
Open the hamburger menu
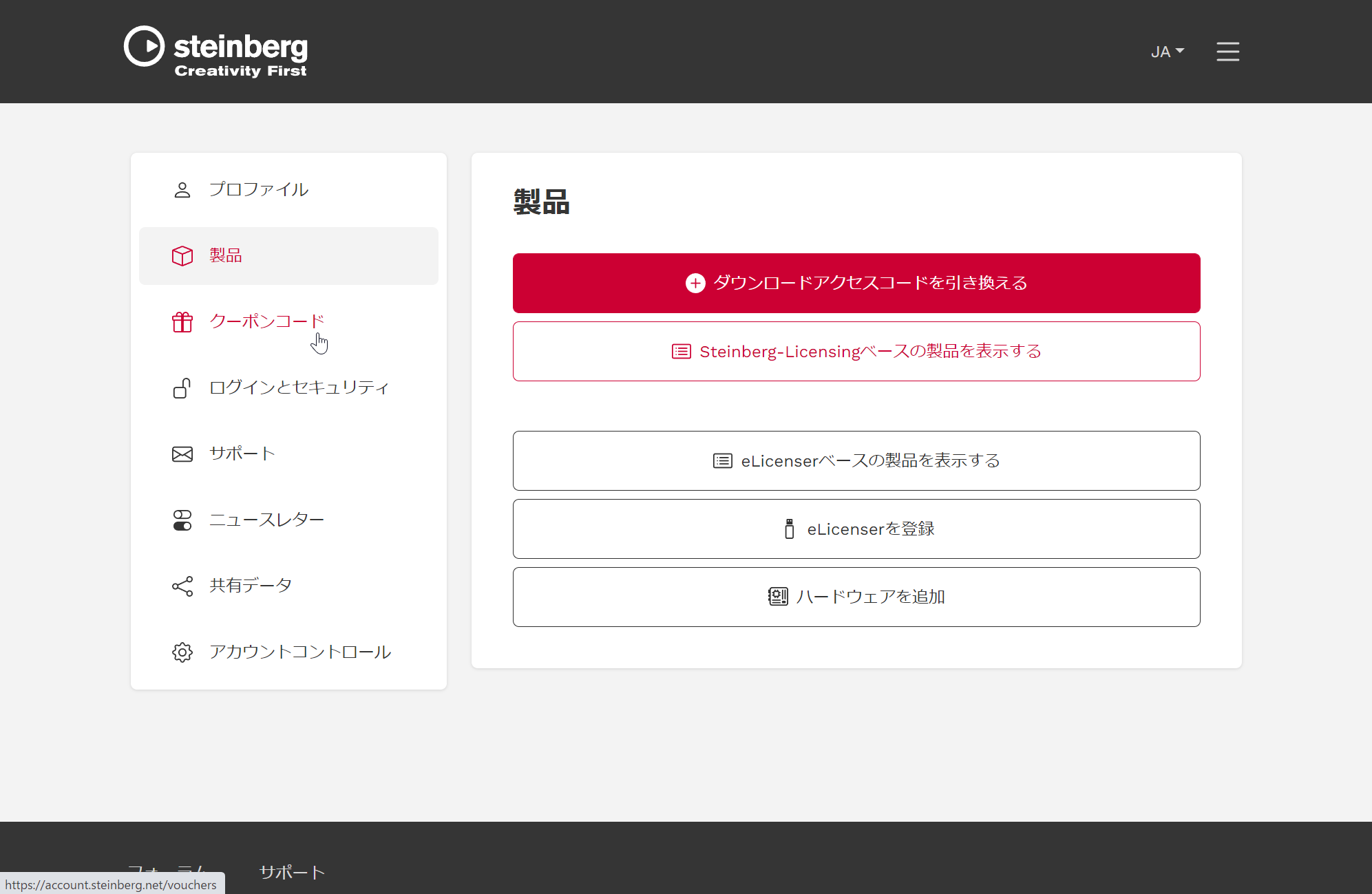(x=1227, y=52)
